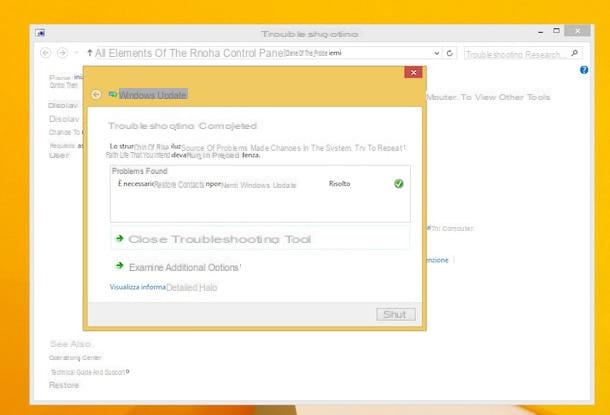The image size is (610, 415).
Task: Click the back navigation arrow in Control Panel window
Action: coord(46,53)
